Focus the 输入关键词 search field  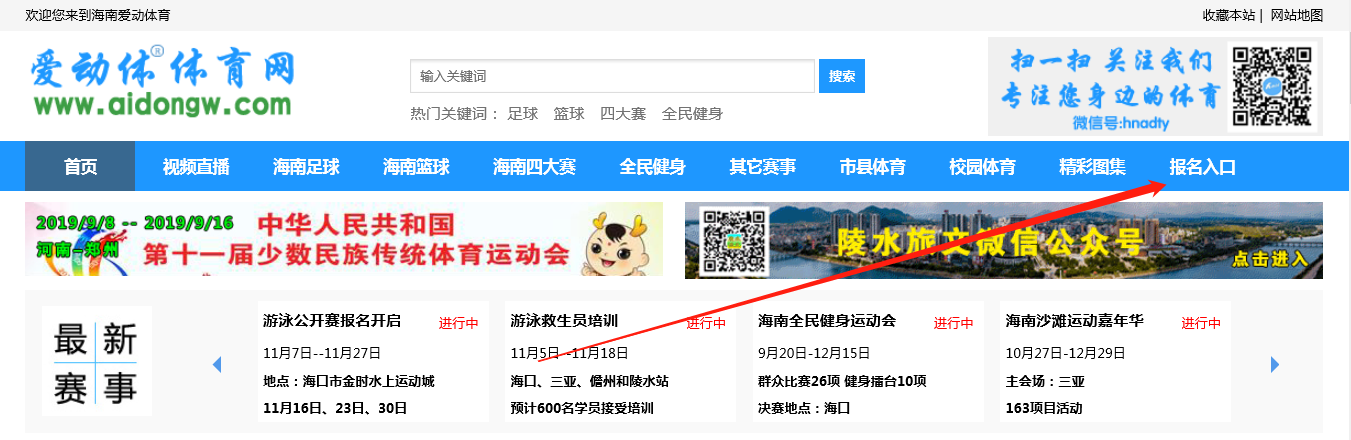612,76
